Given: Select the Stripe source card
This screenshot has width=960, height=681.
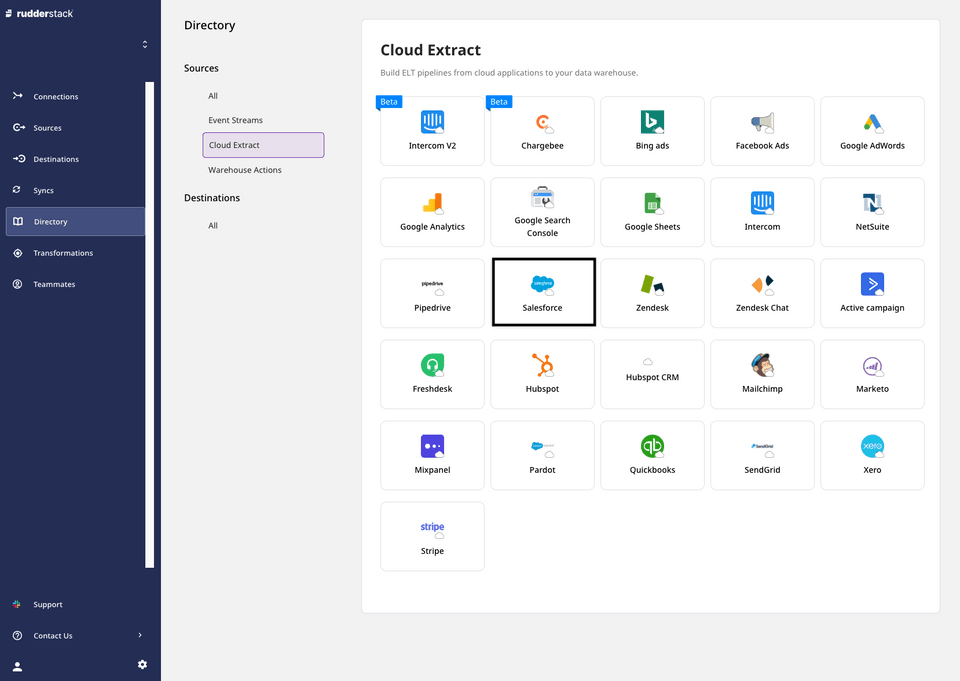Looking at the screenshot, I should pos(432,536).
